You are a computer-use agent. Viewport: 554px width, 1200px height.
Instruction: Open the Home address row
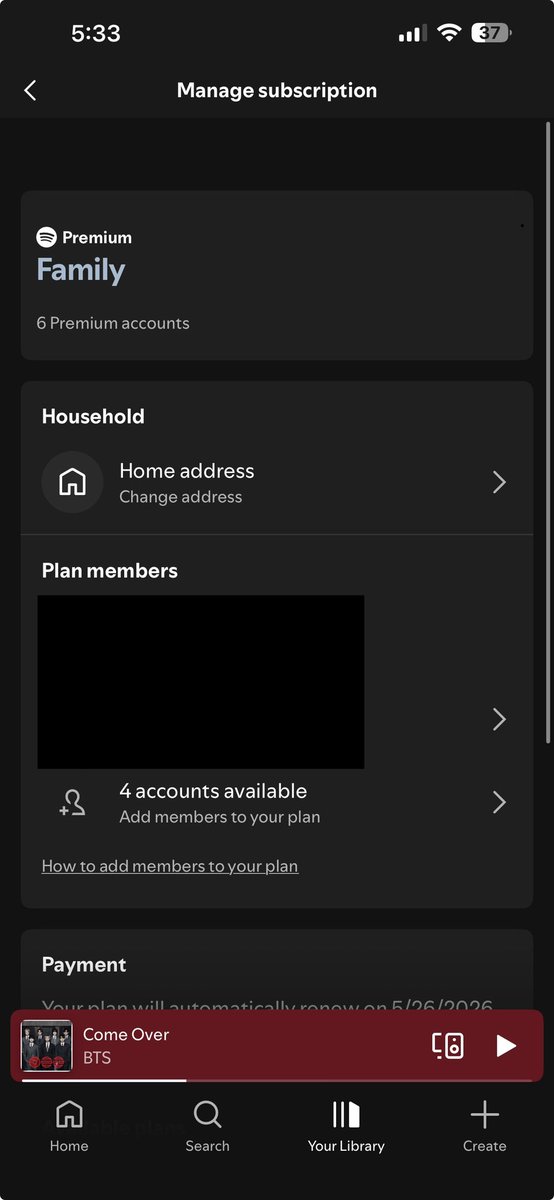(x=277, y=482)
